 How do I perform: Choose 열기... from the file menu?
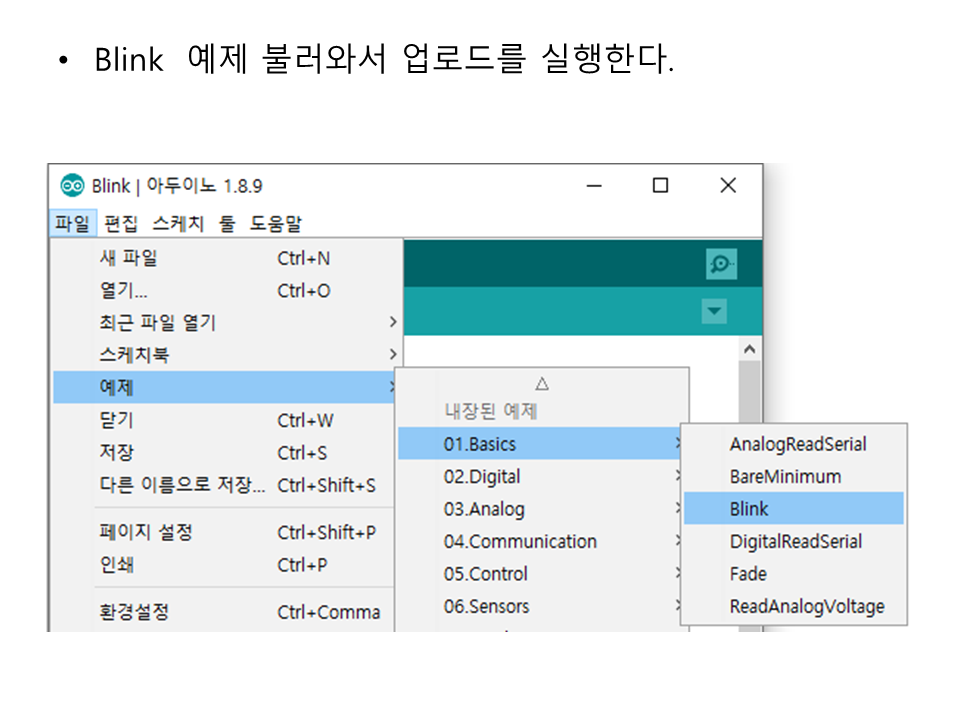click(227, 290)
